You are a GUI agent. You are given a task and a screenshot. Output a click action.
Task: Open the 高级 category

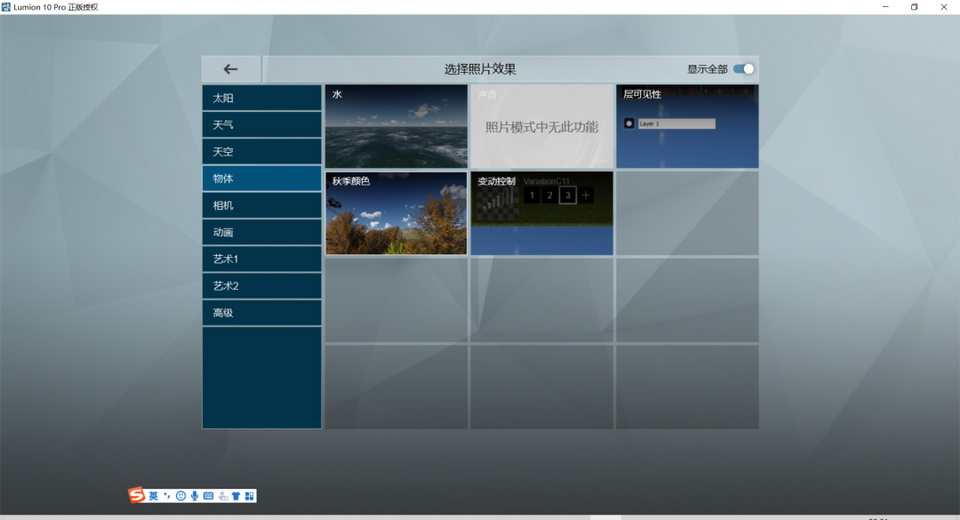(x=261, y=313)
